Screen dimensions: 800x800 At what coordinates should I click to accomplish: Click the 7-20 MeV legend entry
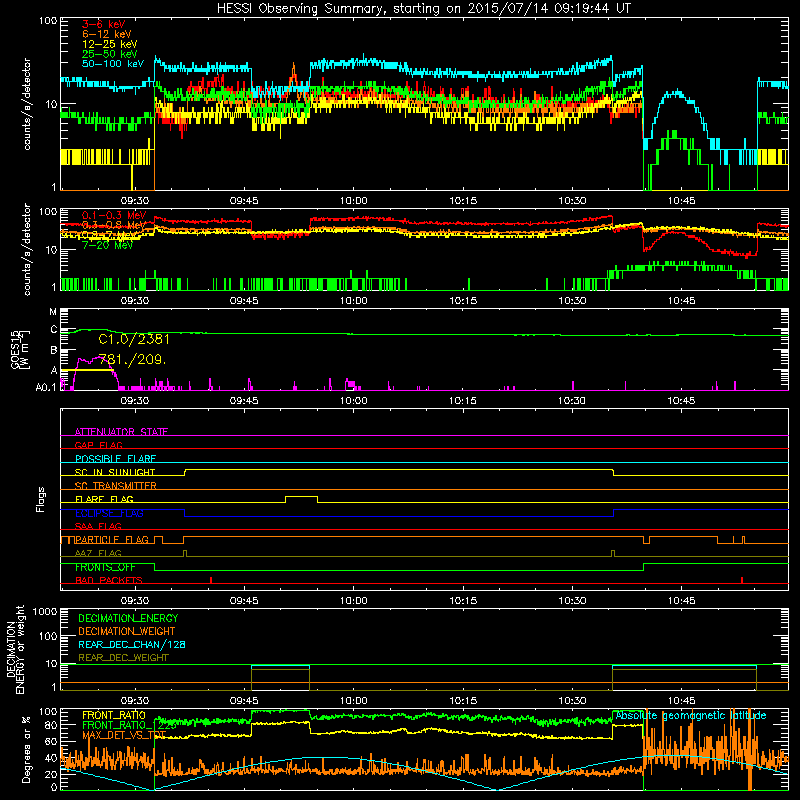pyautogui.click(x=107, y=245)
